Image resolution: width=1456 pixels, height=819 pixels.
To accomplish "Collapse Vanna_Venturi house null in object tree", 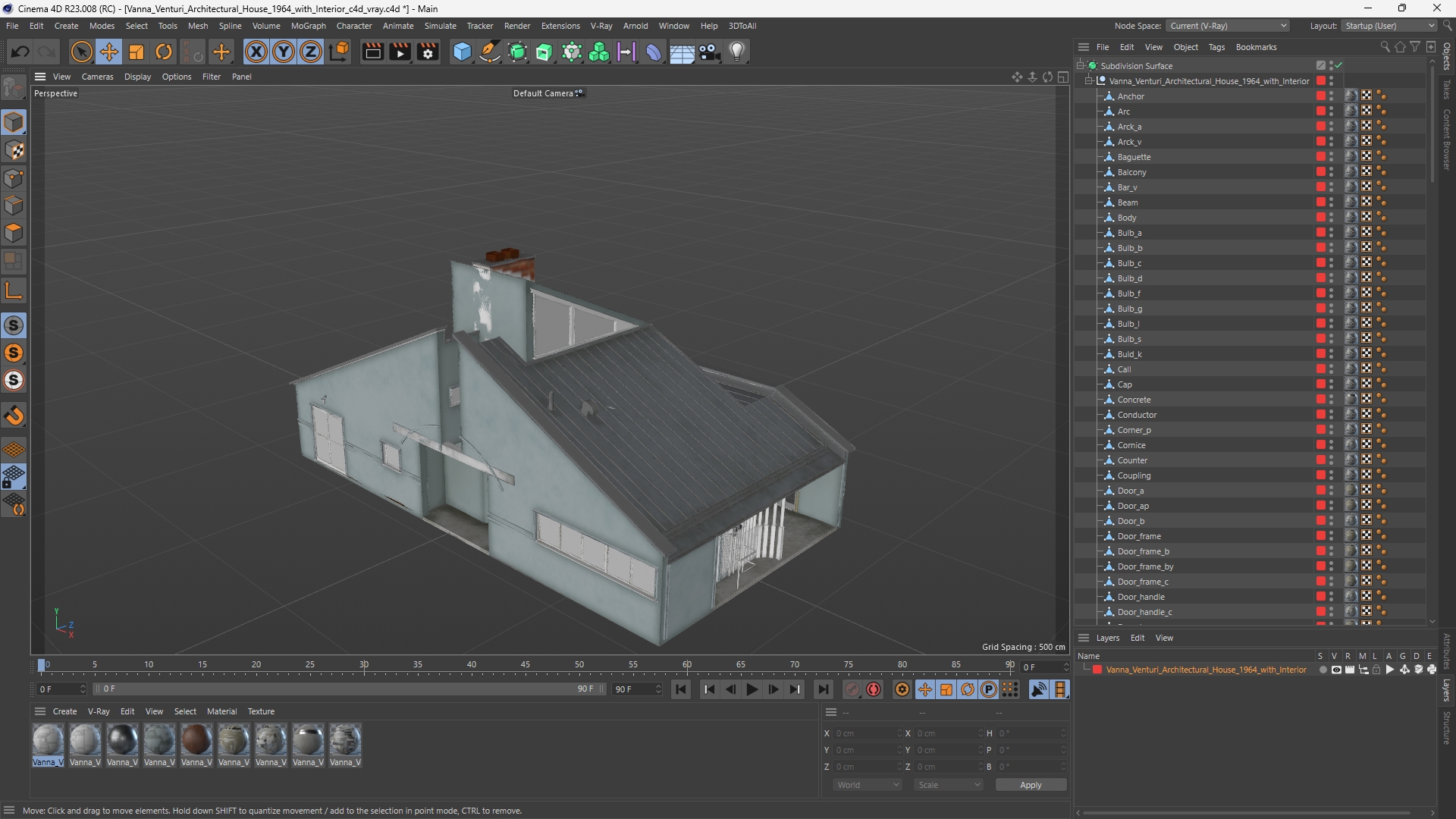I will (1089, 81).
